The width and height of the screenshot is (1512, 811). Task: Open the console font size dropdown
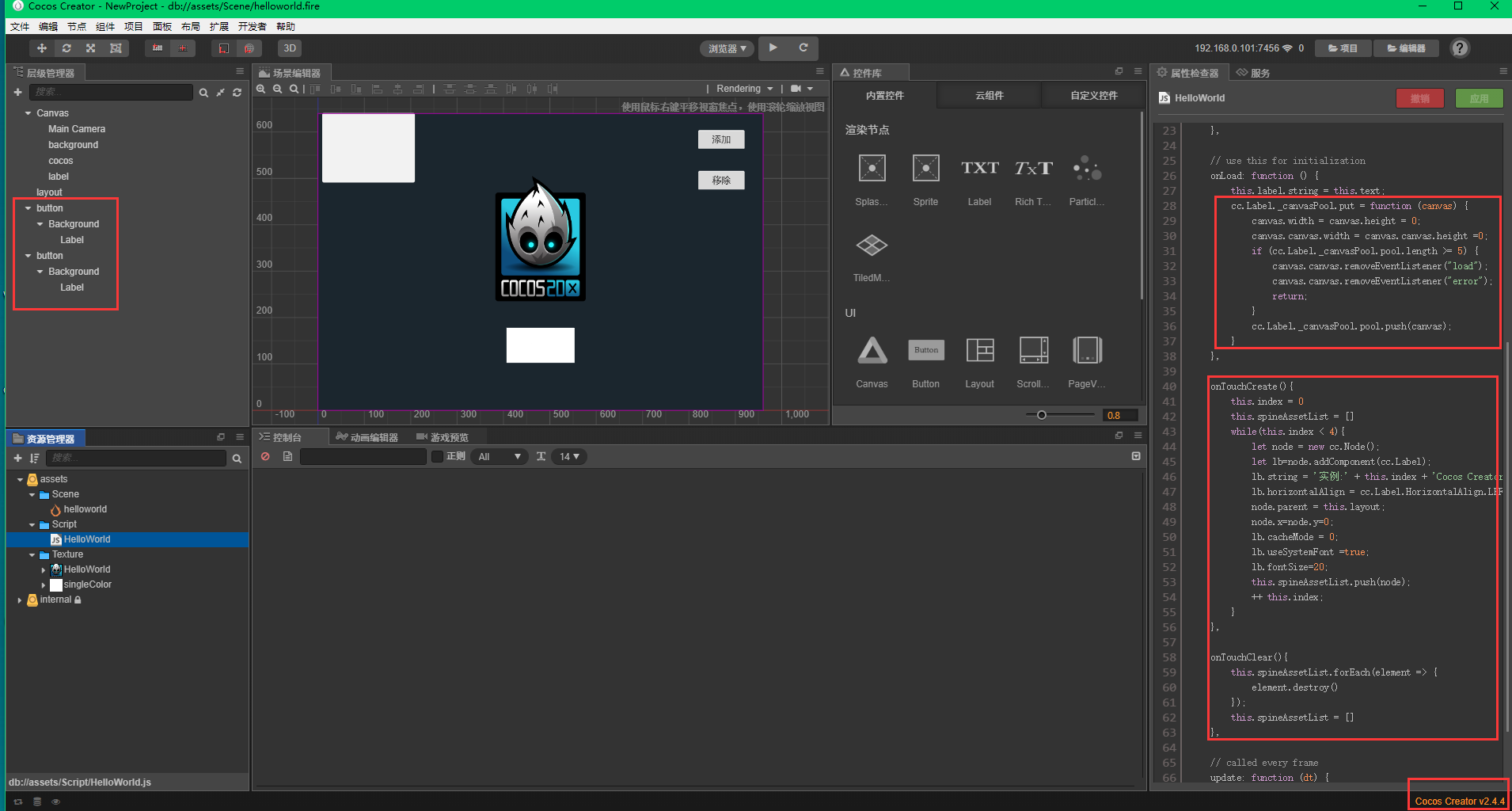[570, 457]
